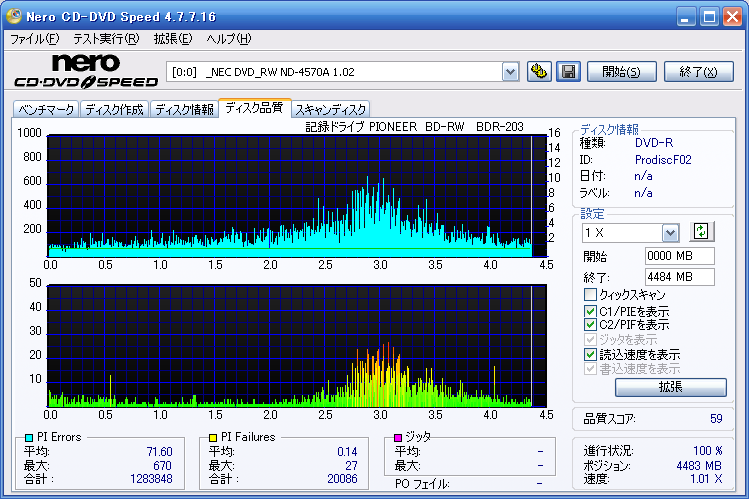Click the 終了 4484 MB field

(x=679, y=277)
